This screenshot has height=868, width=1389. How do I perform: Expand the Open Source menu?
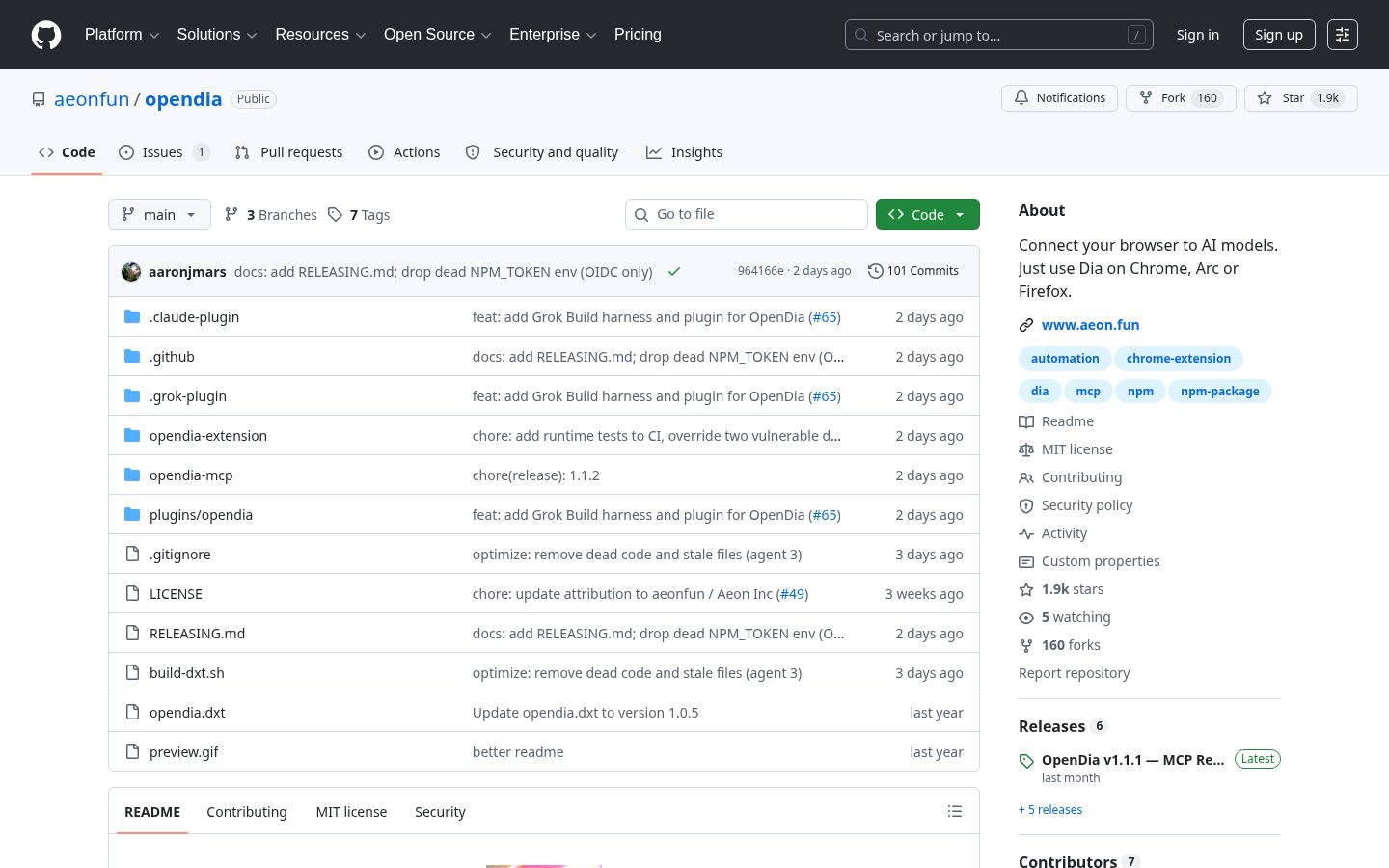(437, 35)
